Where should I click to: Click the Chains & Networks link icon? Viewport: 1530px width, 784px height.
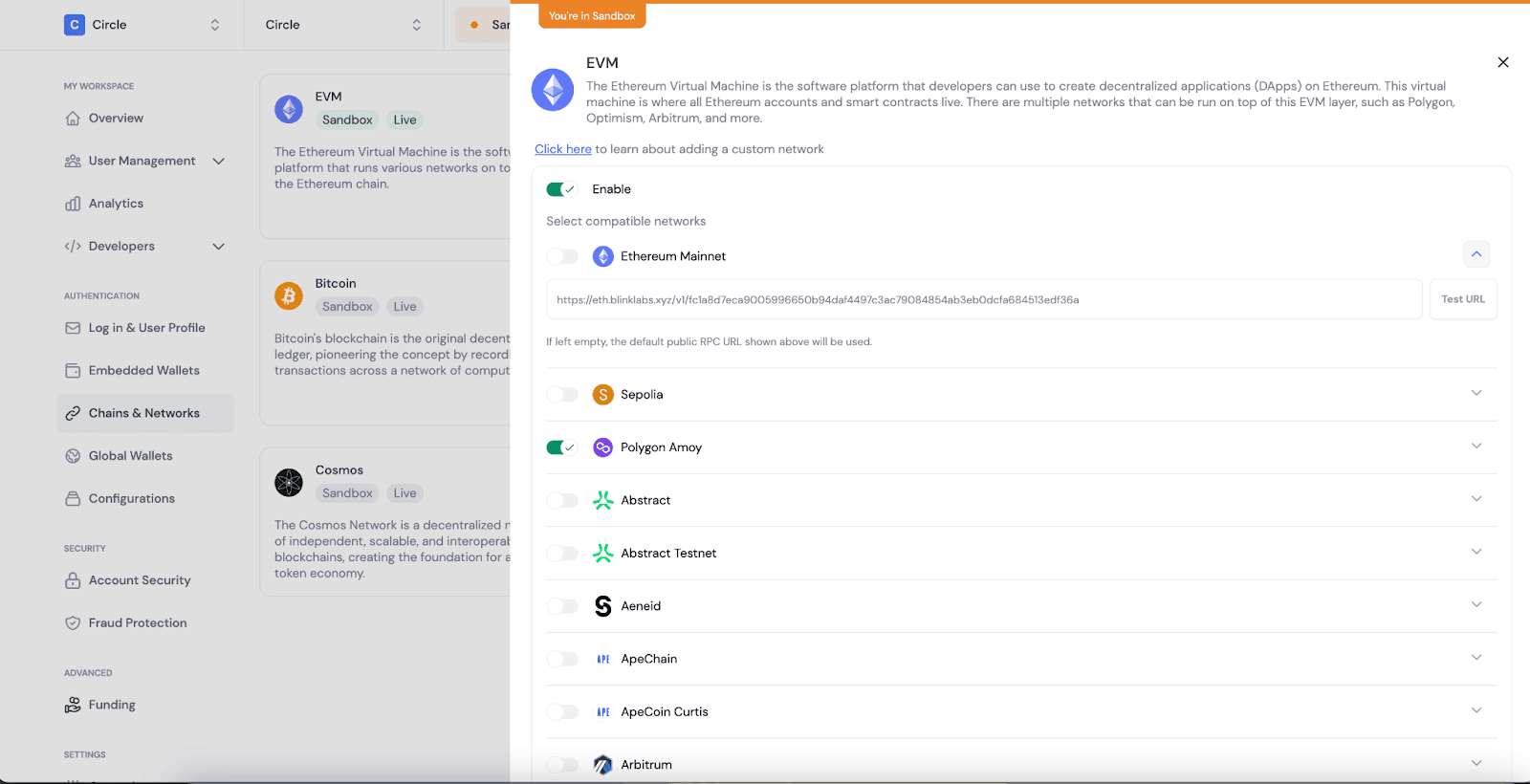tap(73, 413)
